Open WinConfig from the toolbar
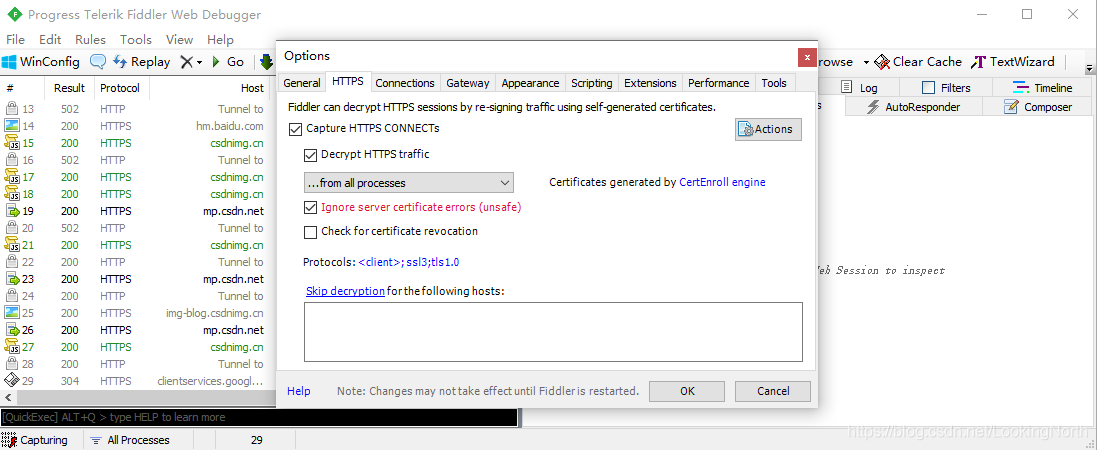Screen dimensions: 1097x450 [x=41, y=62]
